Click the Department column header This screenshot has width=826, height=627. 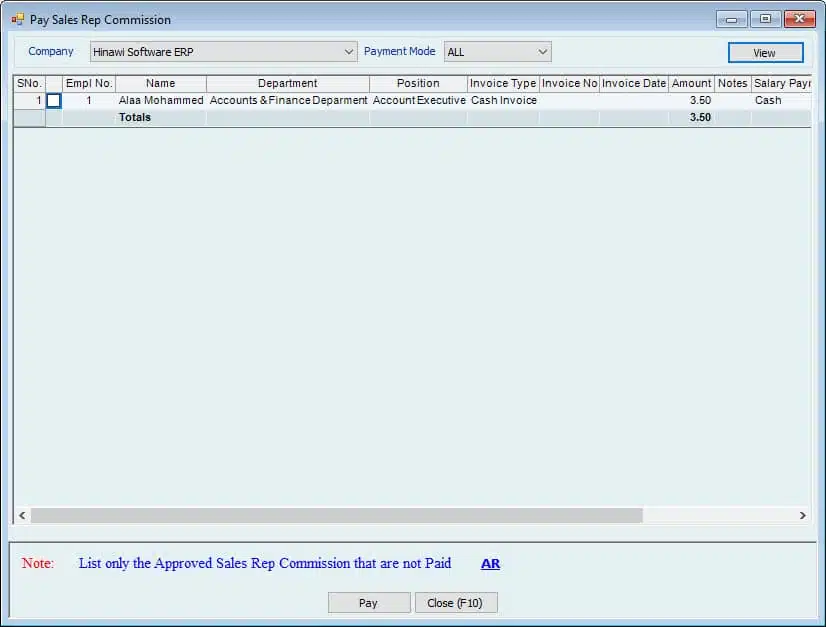tap(288, 83)
